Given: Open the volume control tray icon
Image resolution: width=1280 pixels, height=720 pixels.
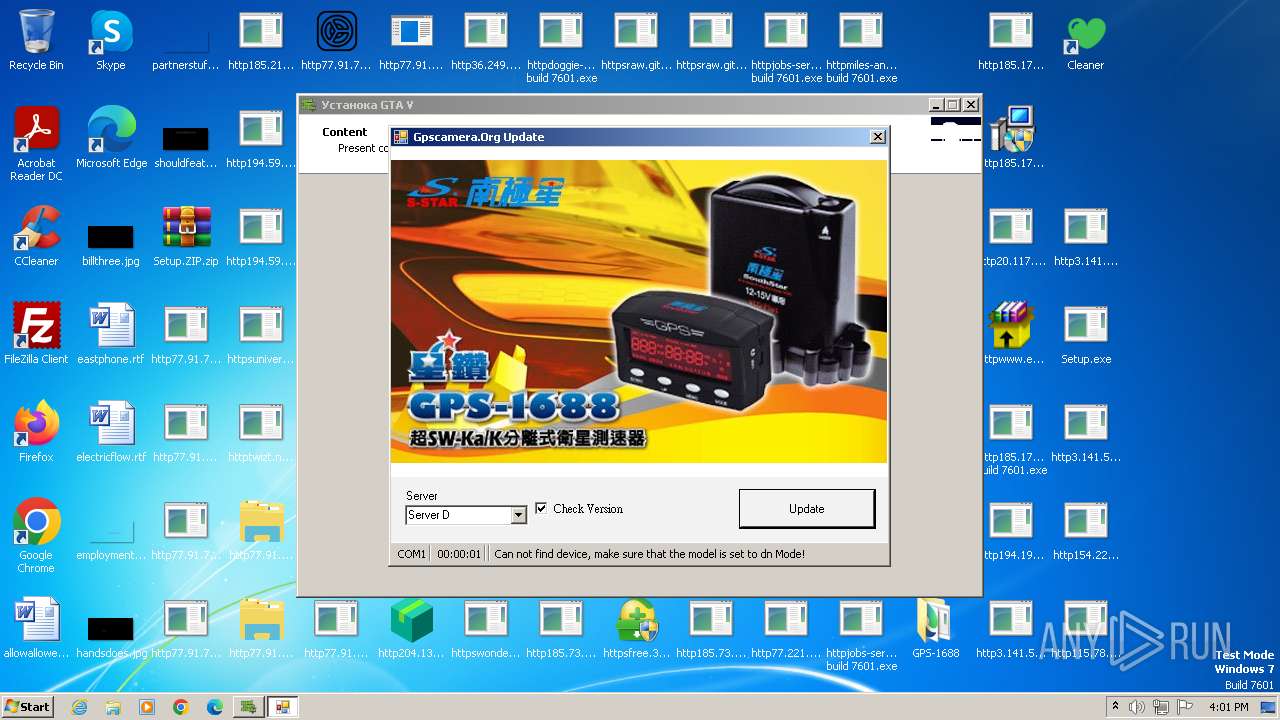Looking at the screenshot, I should coord(1137,706).
